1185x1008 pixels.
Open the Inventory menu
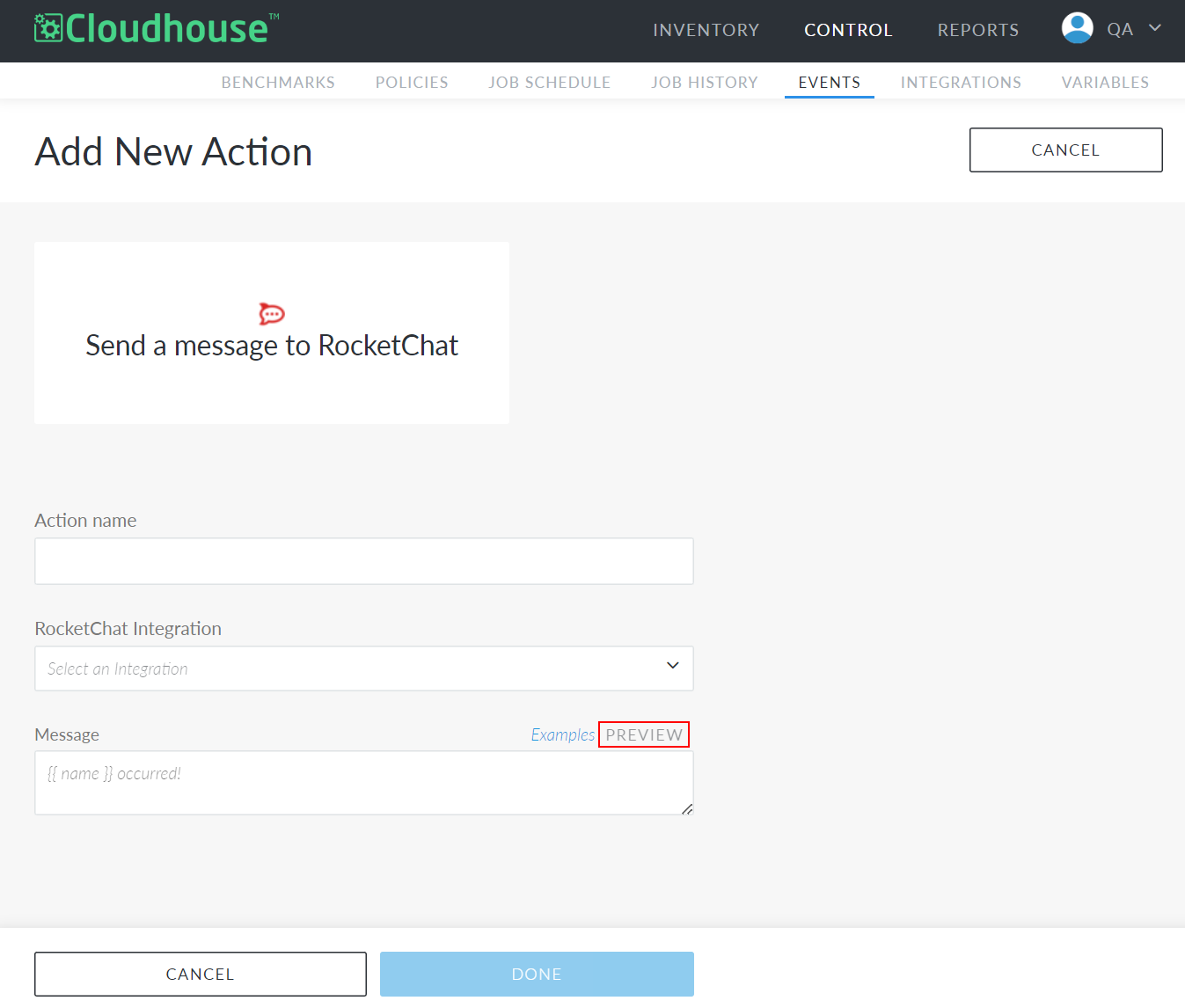[706, 30]
